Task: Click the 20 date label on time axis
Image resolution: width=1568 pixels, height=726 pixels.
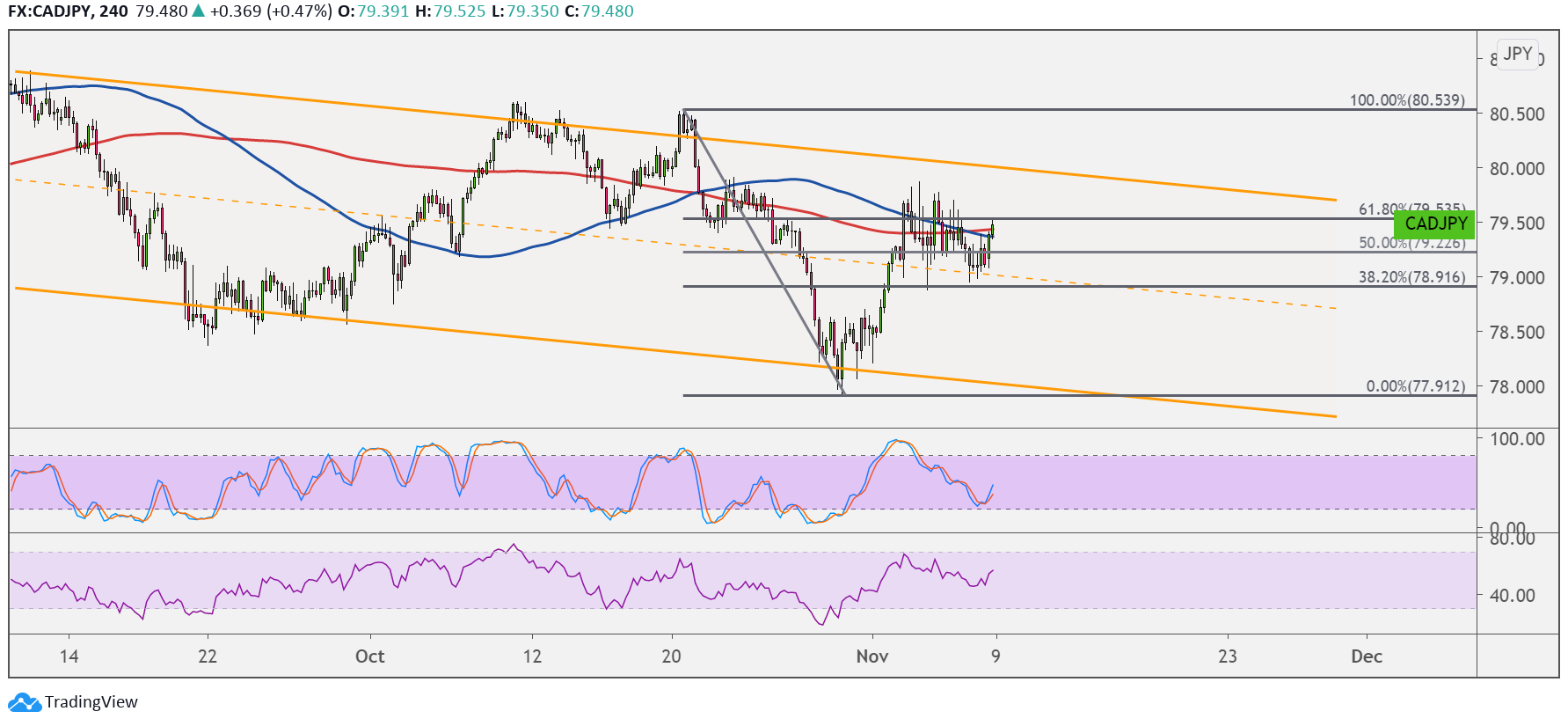Action: [x=672, y=656]
